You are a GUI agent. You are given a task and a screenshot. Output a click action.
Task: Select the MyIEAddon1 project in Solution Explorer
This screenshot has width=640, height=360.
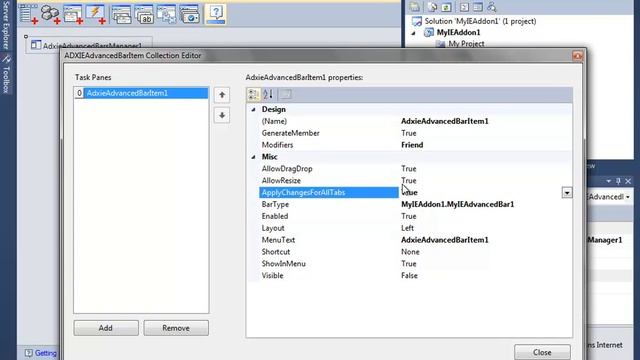tap(458, 32)
